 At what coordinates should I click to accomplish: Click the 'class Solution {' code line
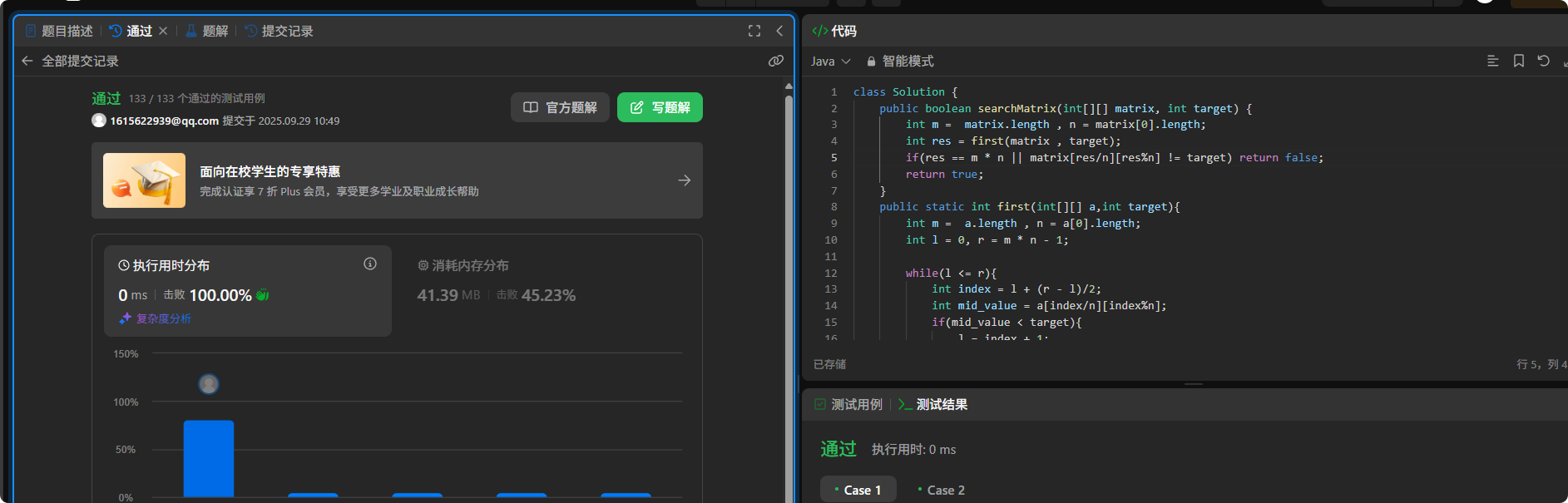pyautogui.click(x=905, y=92)
